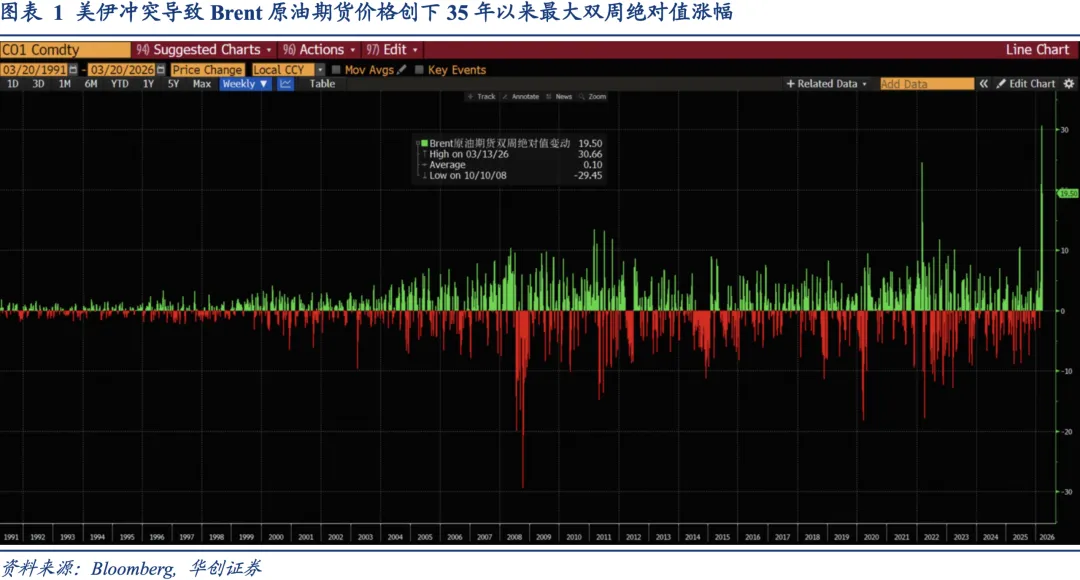Click the Low on 10/10/08 legend row

512,176
